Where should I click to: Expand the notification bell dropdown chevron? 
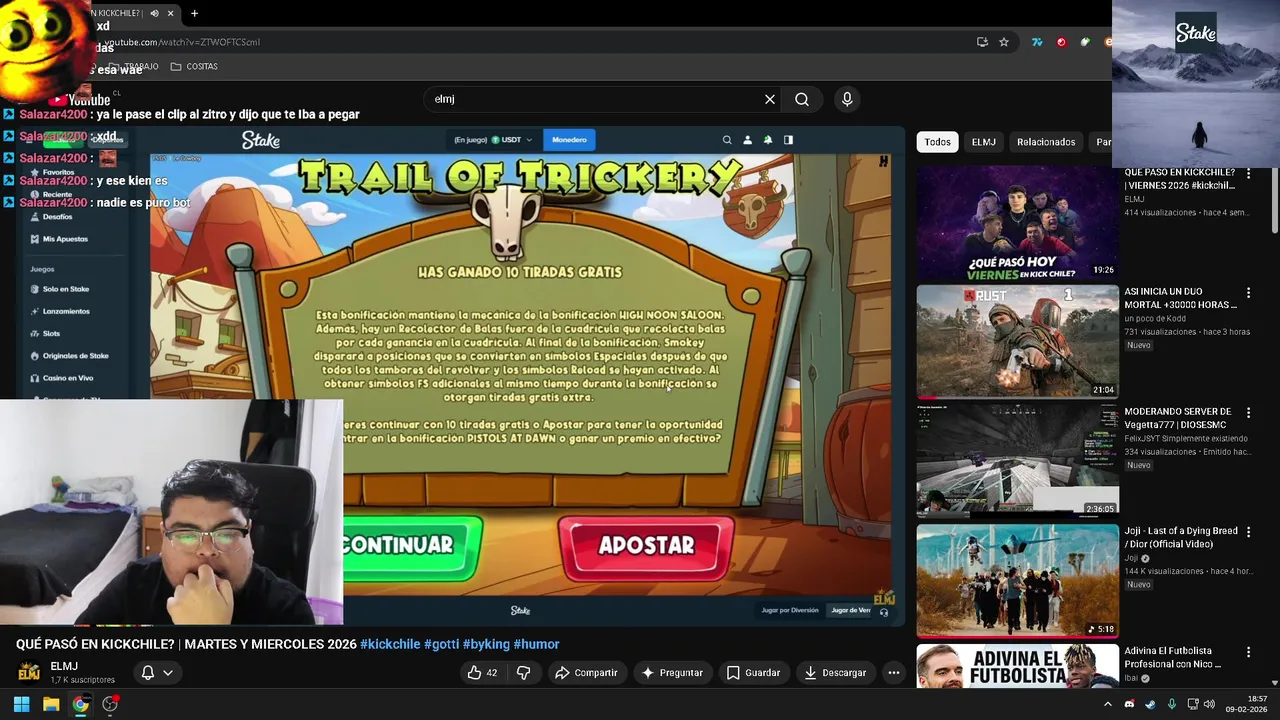168,673
